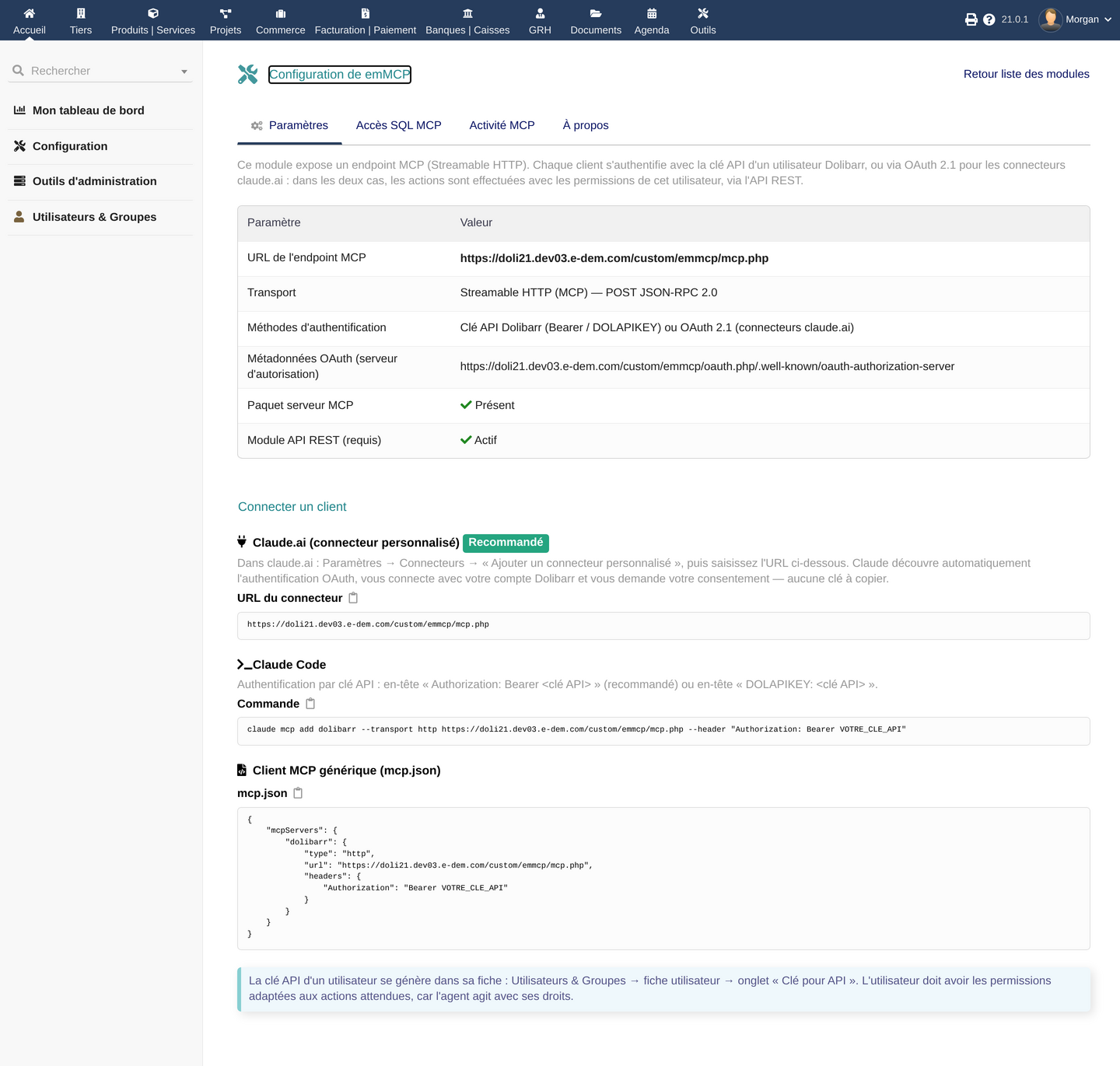The height and width of the screenshot is (1066, 1120).
Task: Switch to Activité MCP tab
Action: 502,125
